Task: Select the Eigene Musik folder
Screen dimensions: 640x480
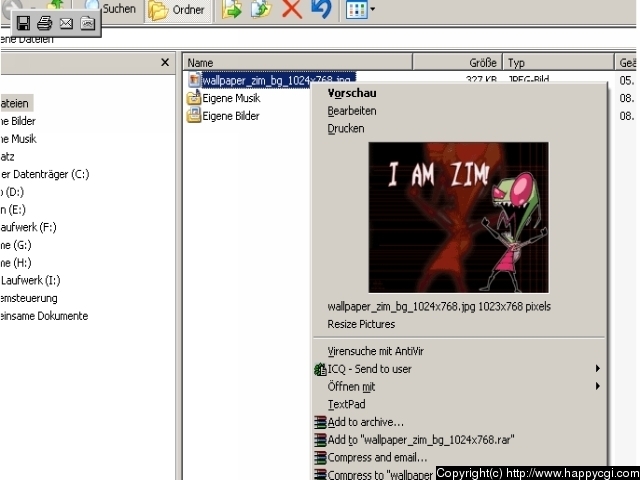Action: [x=231, y=98]
